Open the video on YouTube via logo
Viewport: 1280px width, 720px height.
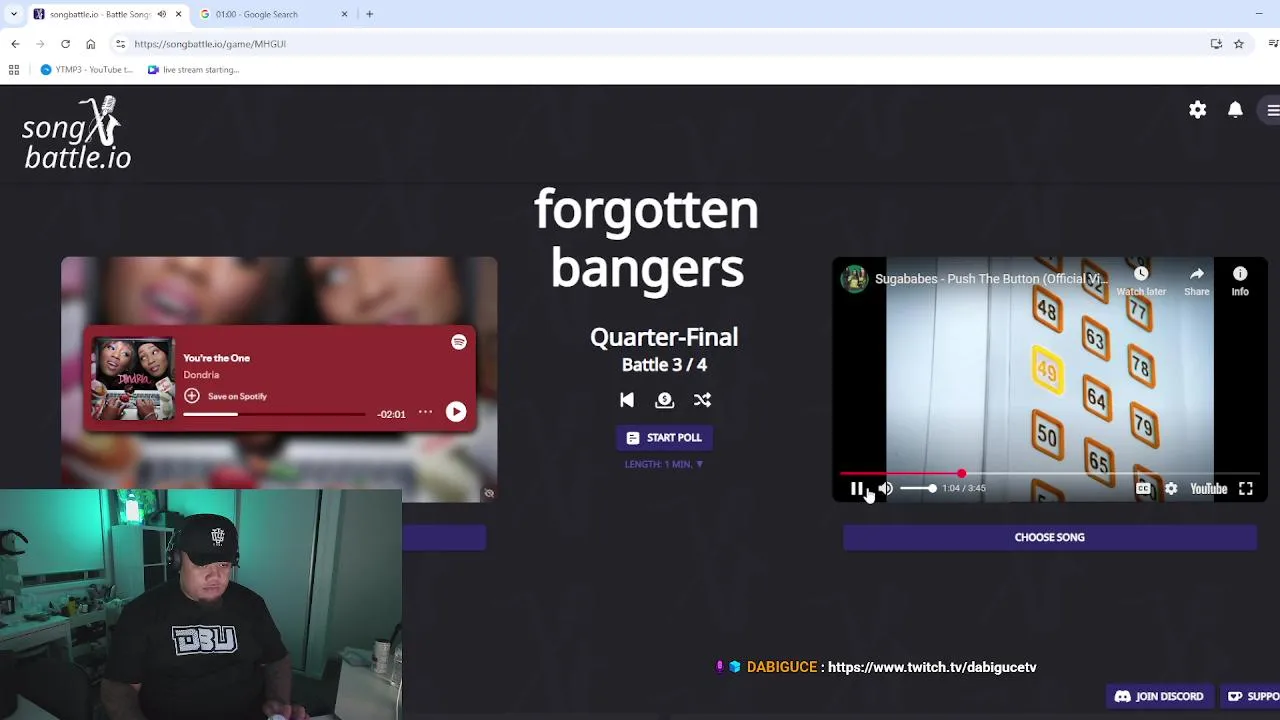(x=1208, y=489)
